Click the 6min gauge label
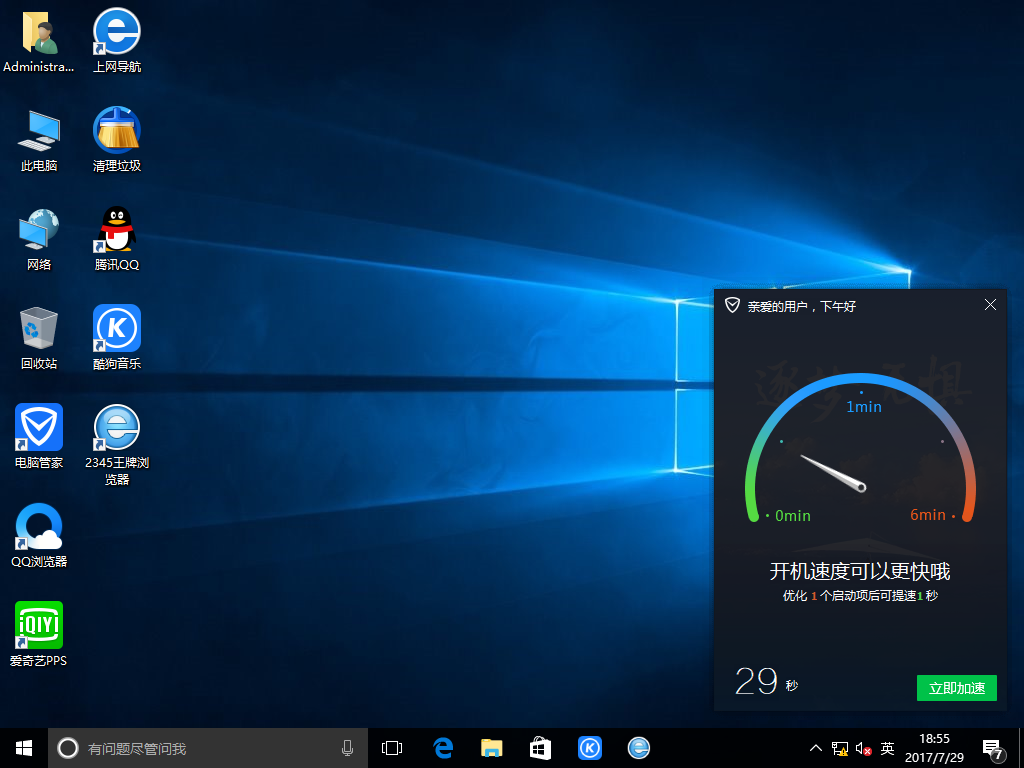Screen dimensions: 1024x768 click(928, 515)
